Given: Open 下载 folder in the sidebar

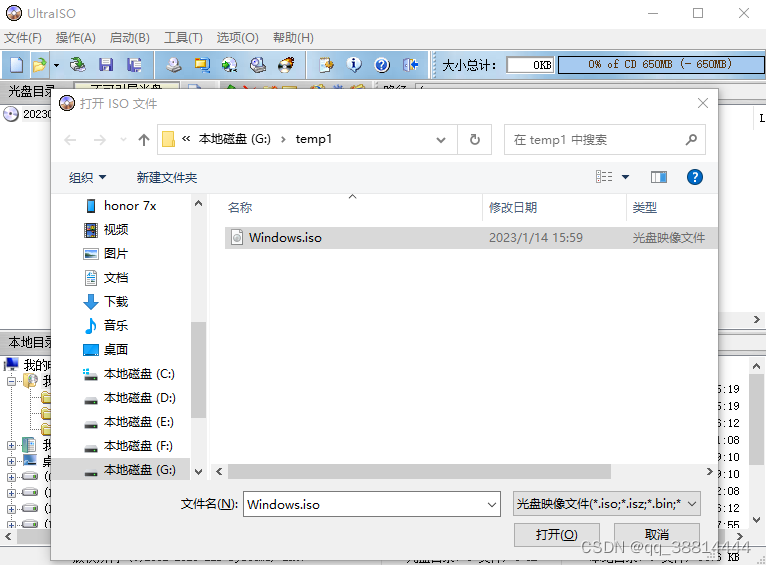Looking at the screenshot, I should coord(106,302).
